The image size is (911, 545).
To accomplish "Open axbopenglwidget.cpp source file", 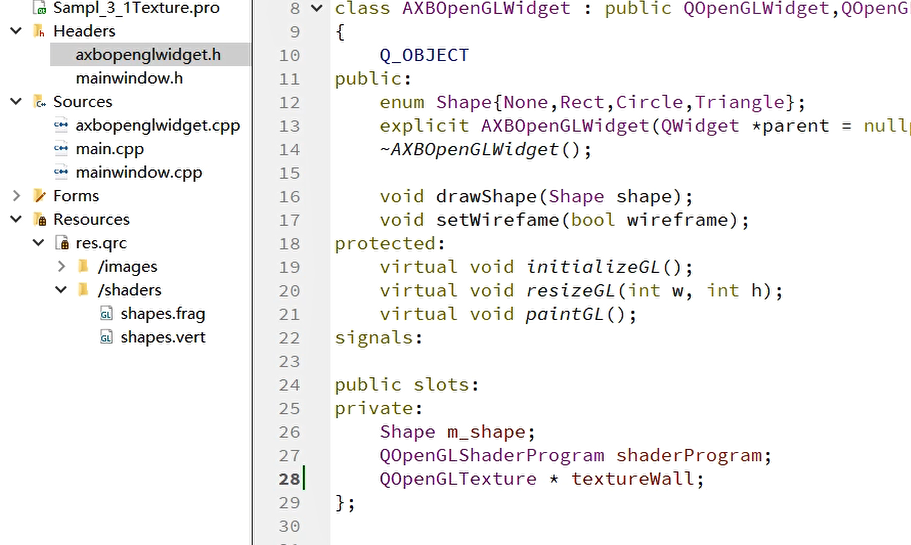I will point(157,126).
